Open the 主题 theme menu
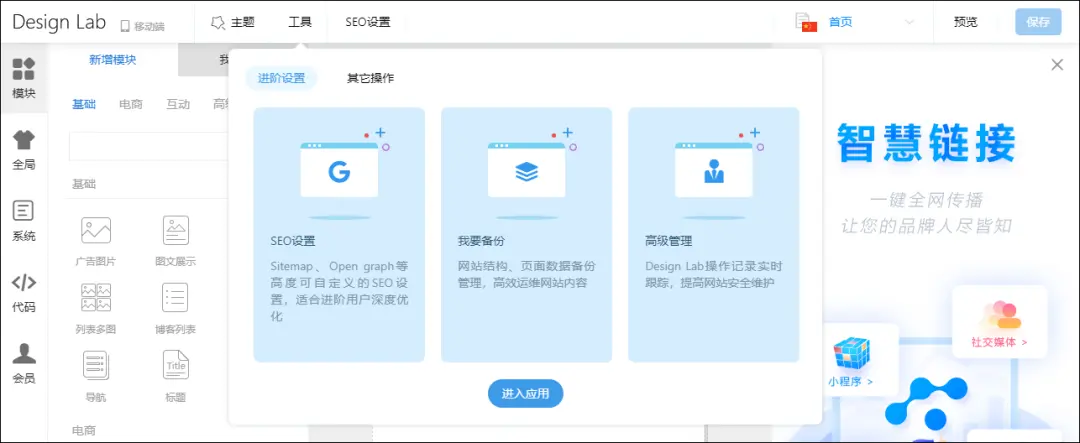Image resolution: width=1080 pixels, height=443 pixels. pyautogui.click(x=234, y=22)
